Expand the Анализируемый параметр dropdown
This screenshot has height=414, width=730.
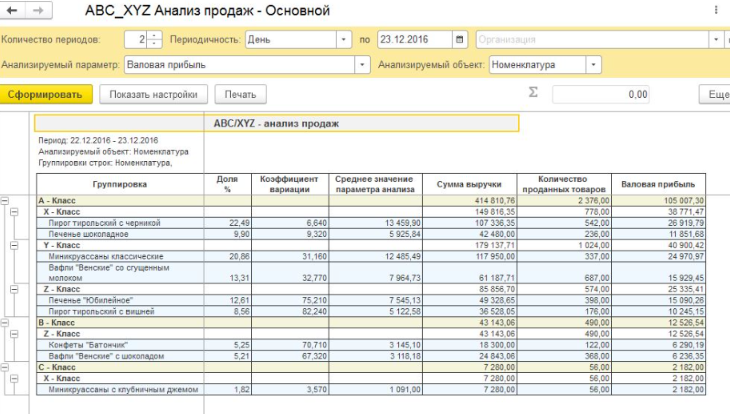point(362,65)
